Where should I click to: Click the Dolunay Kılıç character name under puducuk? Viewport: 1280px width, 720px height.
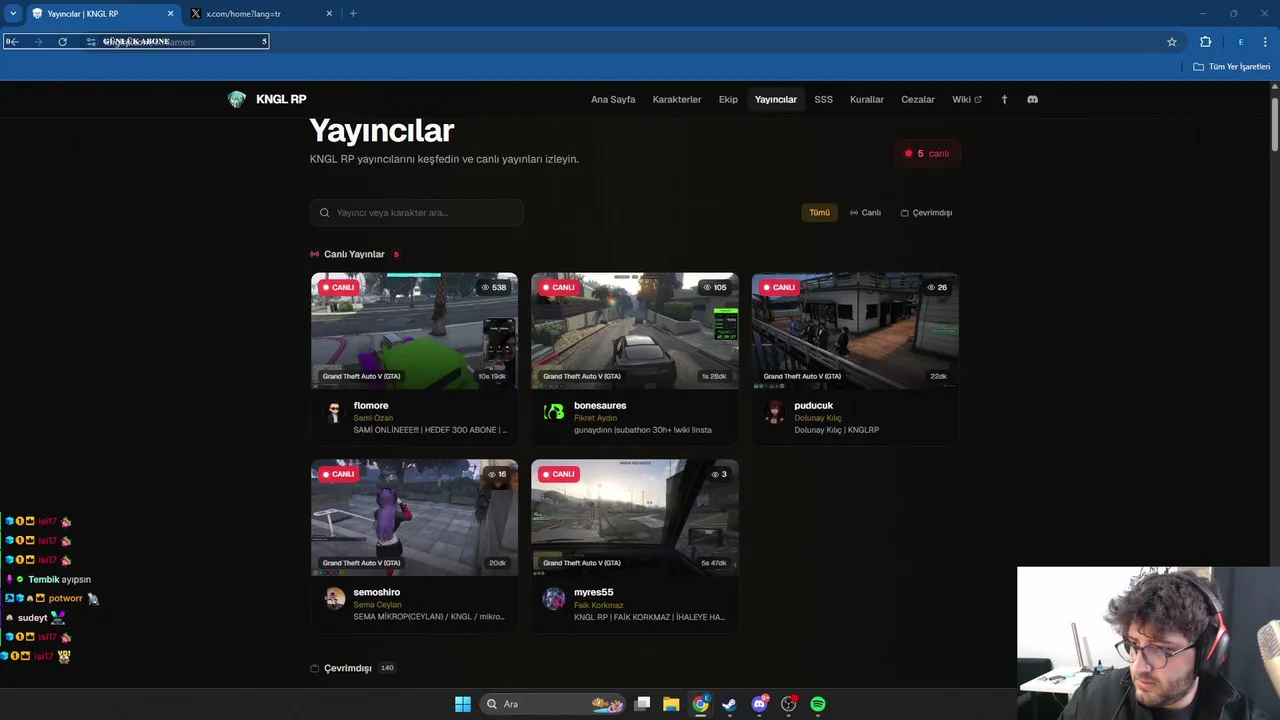[818, 418]
